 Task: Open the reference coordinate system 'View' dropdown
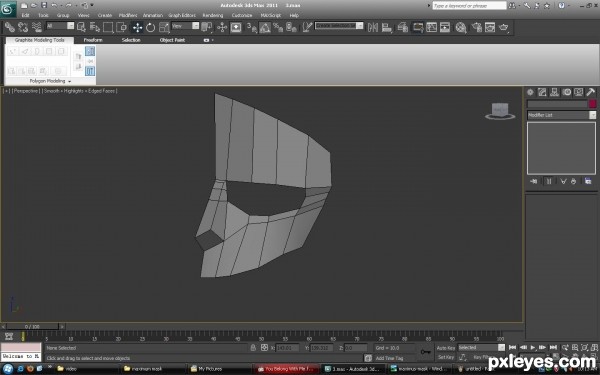pos(185,26)
